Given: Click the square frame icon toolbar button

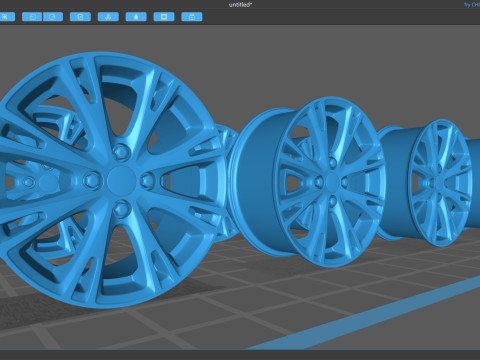Looking at the screenshot, I should (x=164, y=17).
